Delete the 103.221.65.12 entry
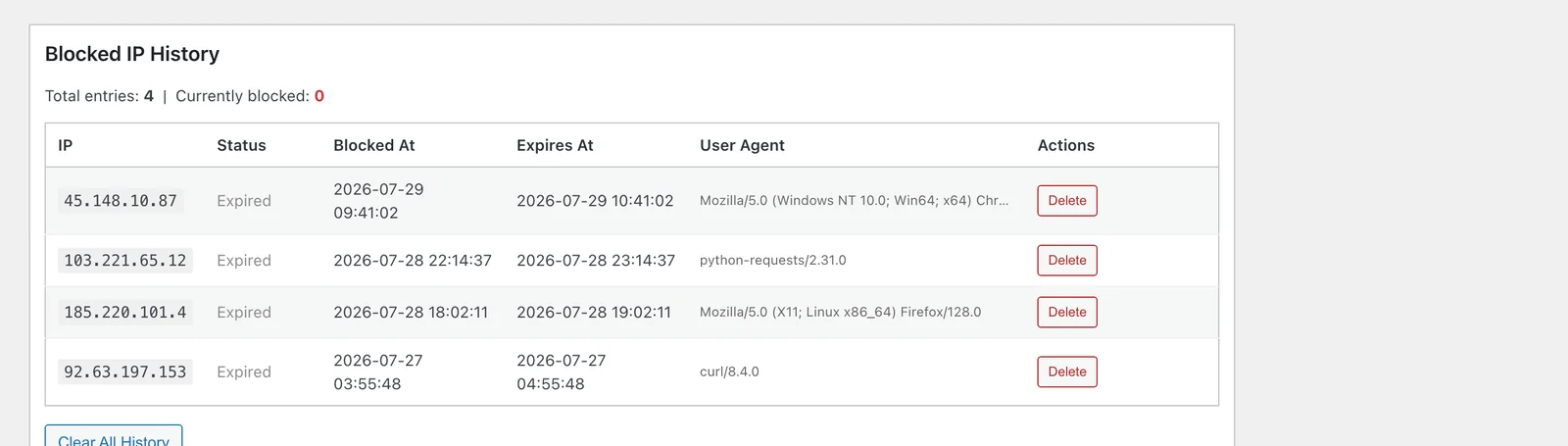This screenshot has height=446, width=1568. pos(1067,261)
